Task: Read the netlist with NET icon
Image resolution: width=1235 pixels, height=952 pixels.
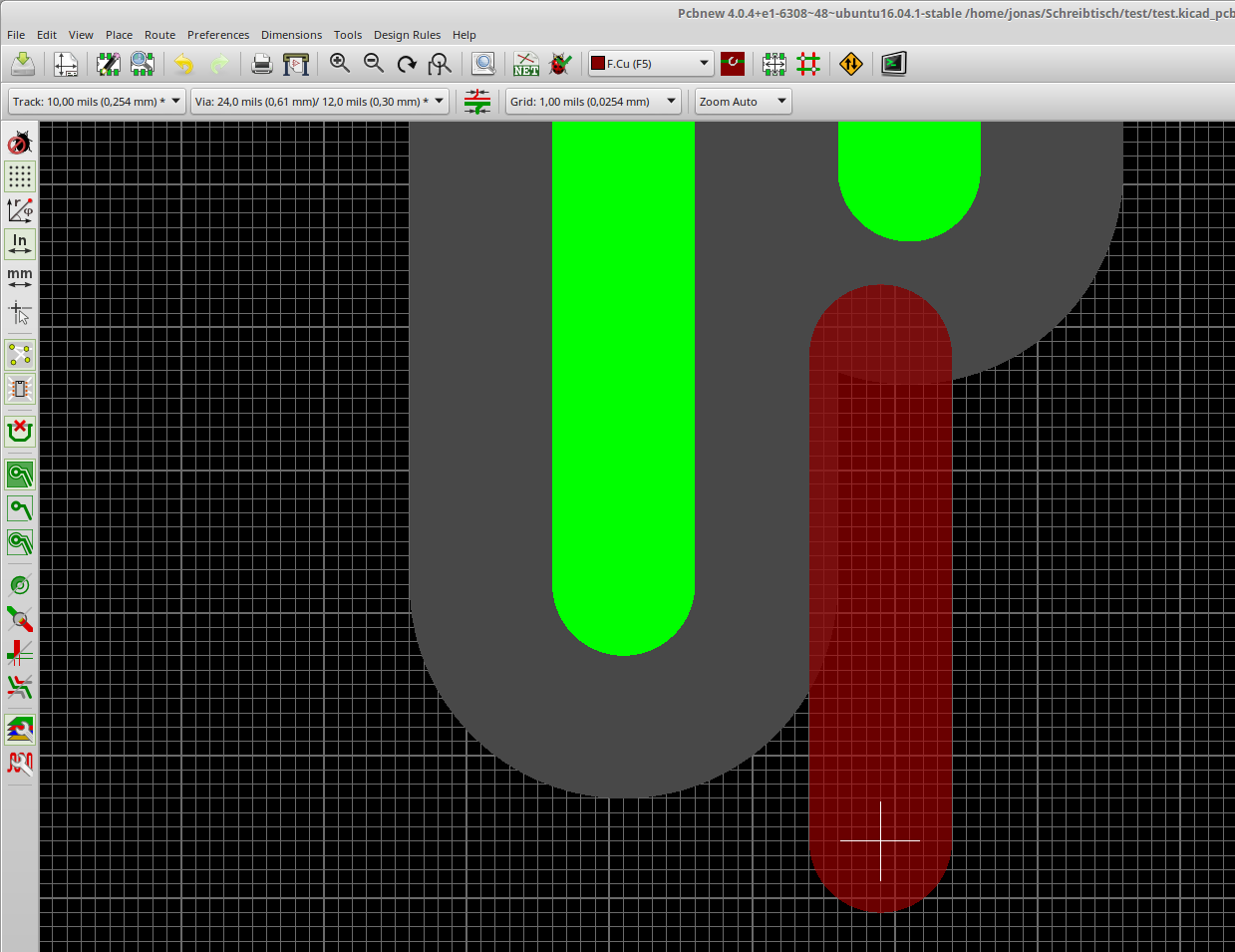Action: coord(526,64)
